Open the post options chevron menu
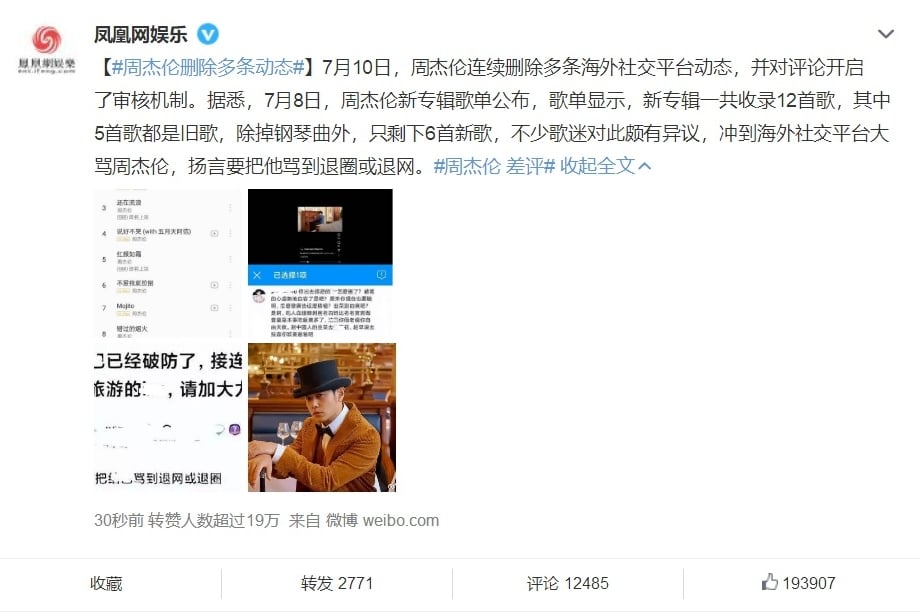 point(885,34)
